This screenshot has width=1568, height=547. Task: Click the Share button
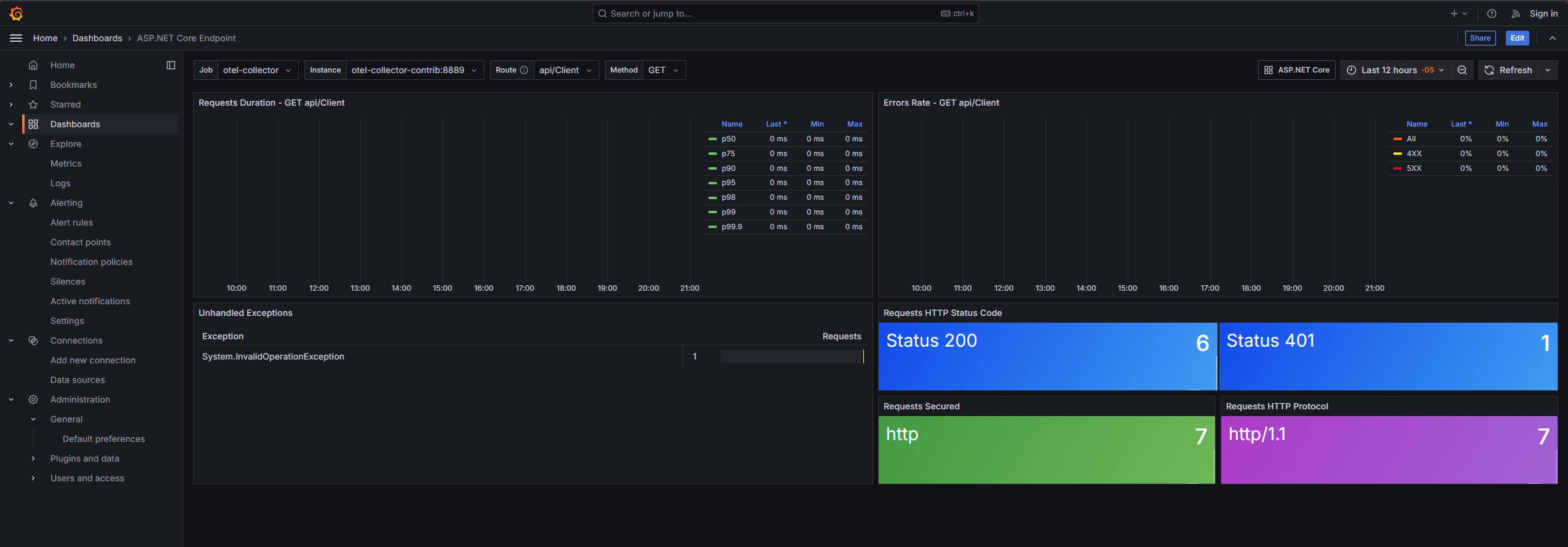[1480, 38]
